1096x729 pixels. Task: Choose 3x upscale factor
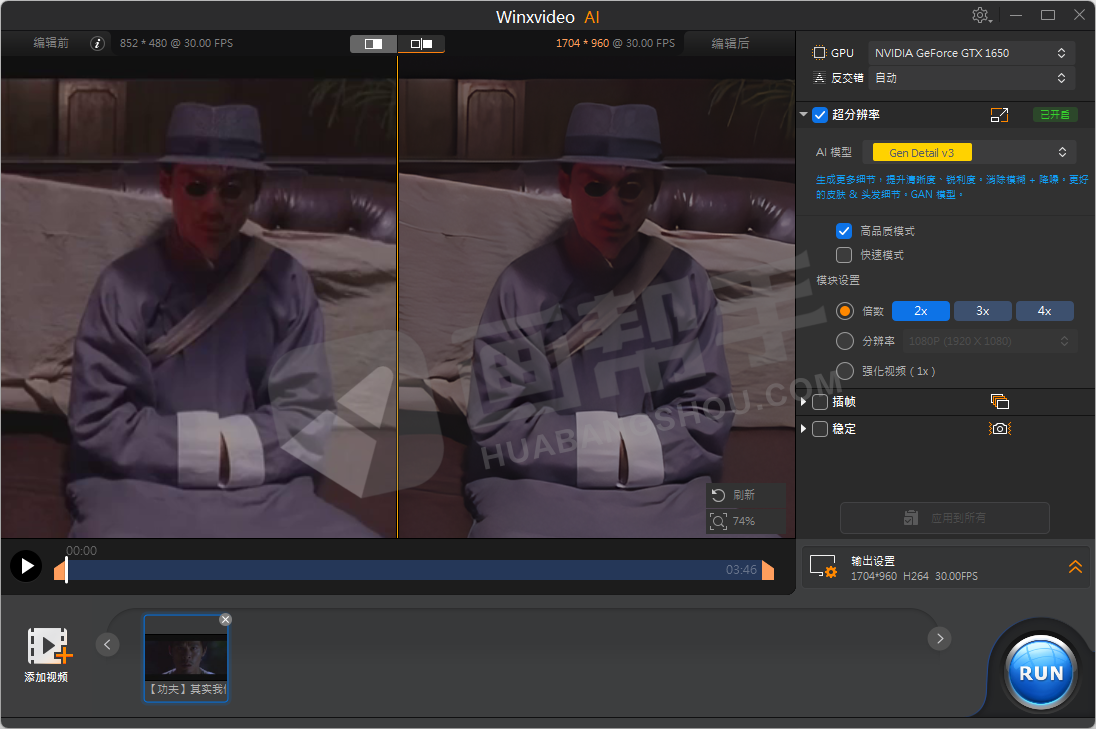(x=982, y=311)
